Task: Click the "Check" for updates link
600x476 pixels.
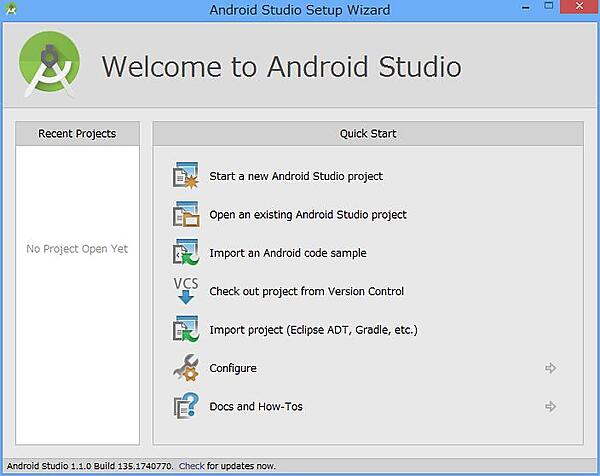Action: [x=191, y=465]
